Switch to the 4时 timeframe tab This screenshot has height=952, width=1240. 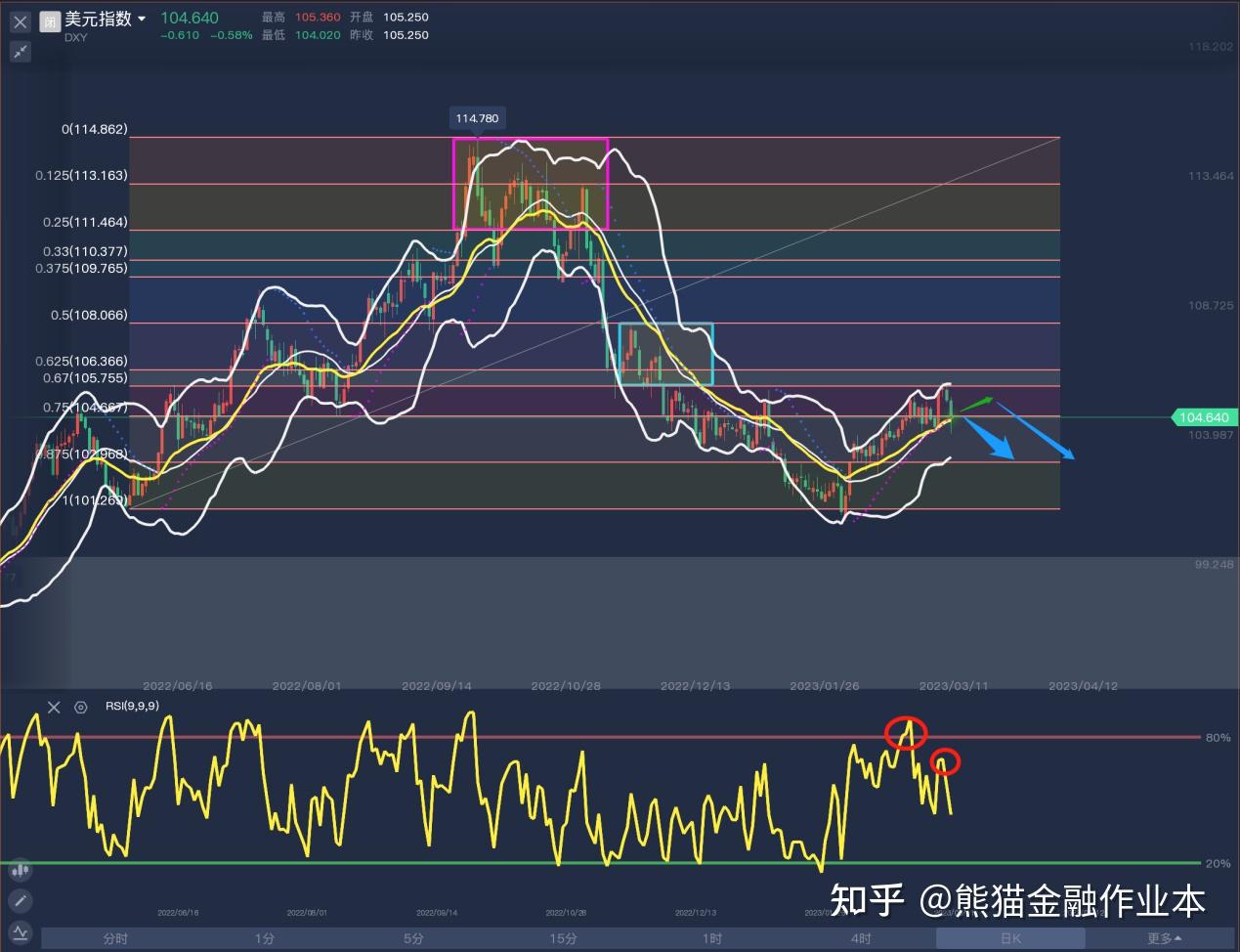pyautogui.click(x=861, y=937)
